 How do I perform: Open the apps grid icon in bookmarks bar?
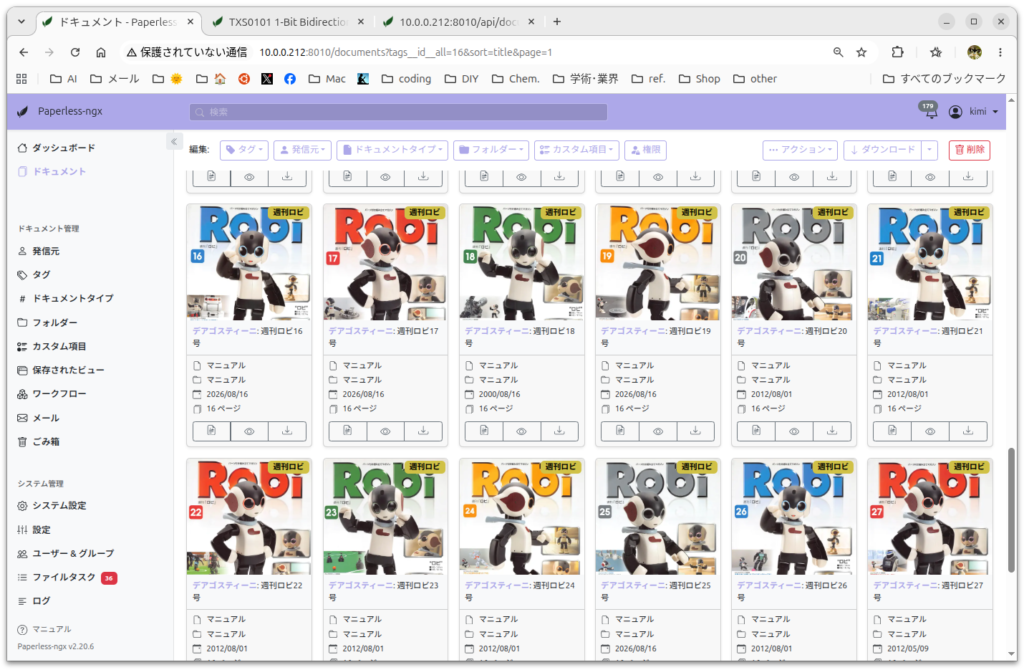[x=22, y=79]
